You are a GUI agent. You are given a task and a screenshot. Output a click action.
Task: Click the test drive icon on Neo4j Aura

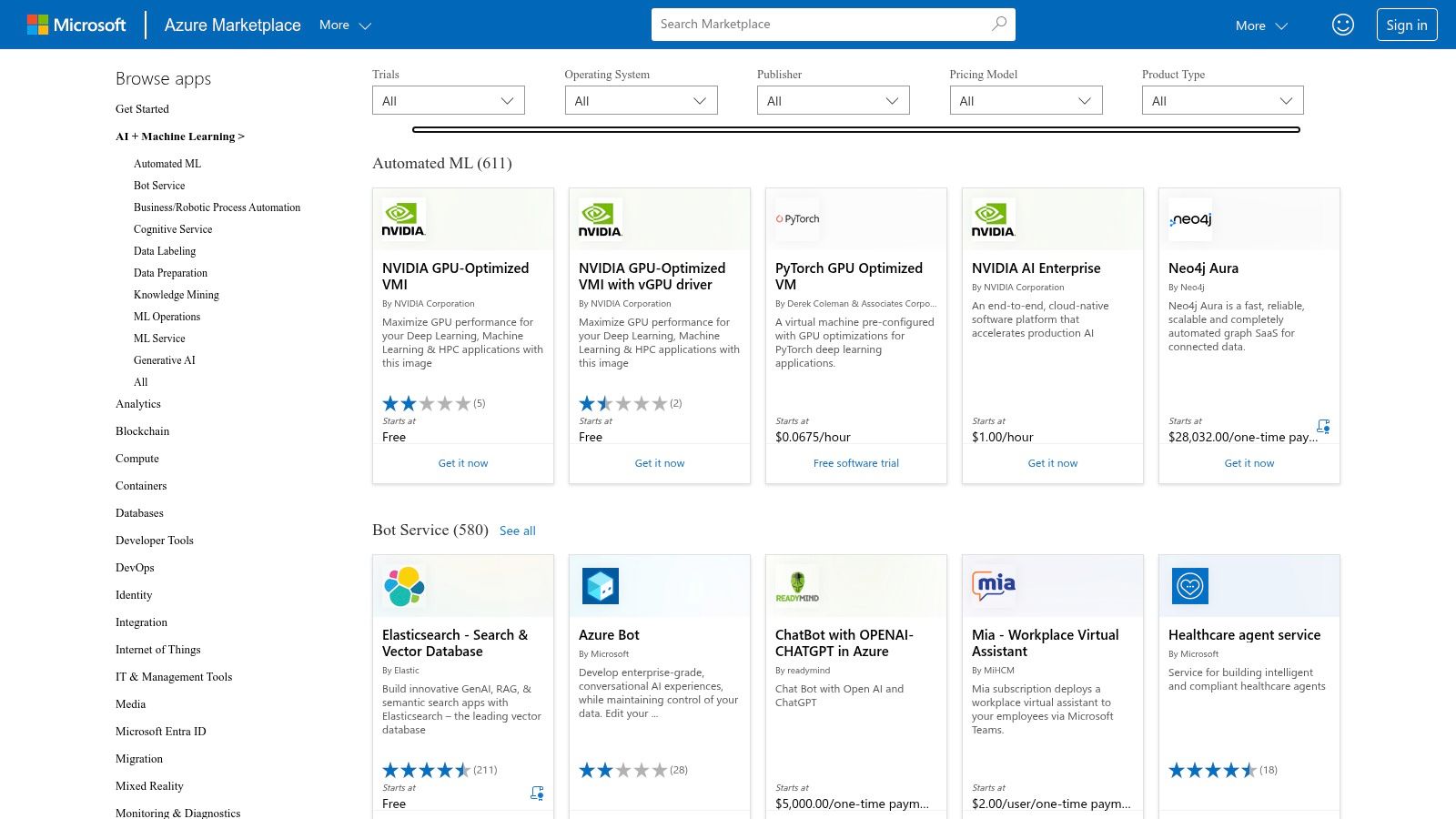1324,426
